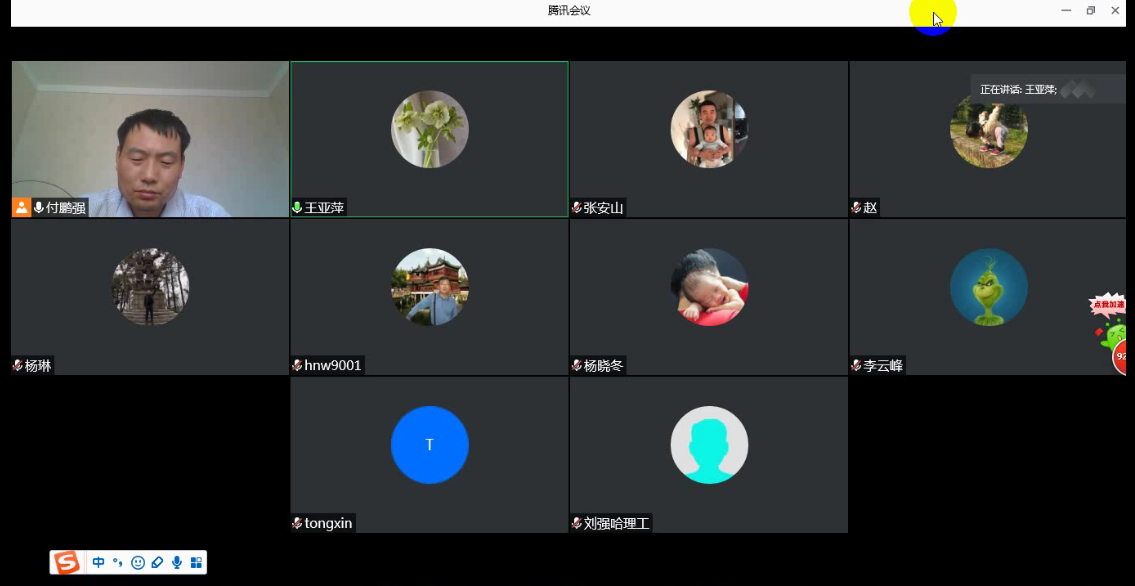Click the blue T avatar of tongxin
The width and height of the screenshot is (1135, 586).
pos(429,445)
